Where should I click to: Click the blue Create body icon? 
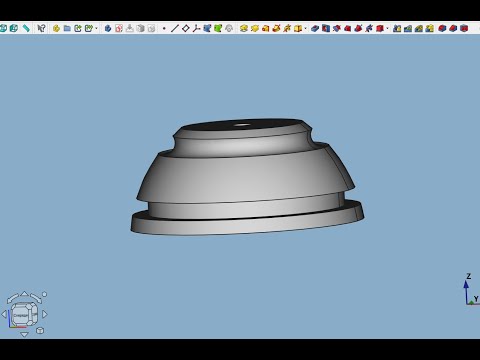[108, 28]
